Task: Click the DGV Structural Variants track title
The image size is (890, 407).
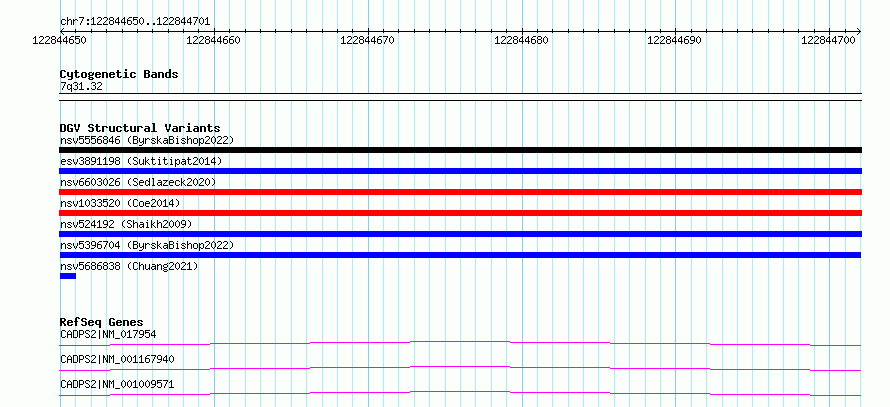Action: [140, 128]
